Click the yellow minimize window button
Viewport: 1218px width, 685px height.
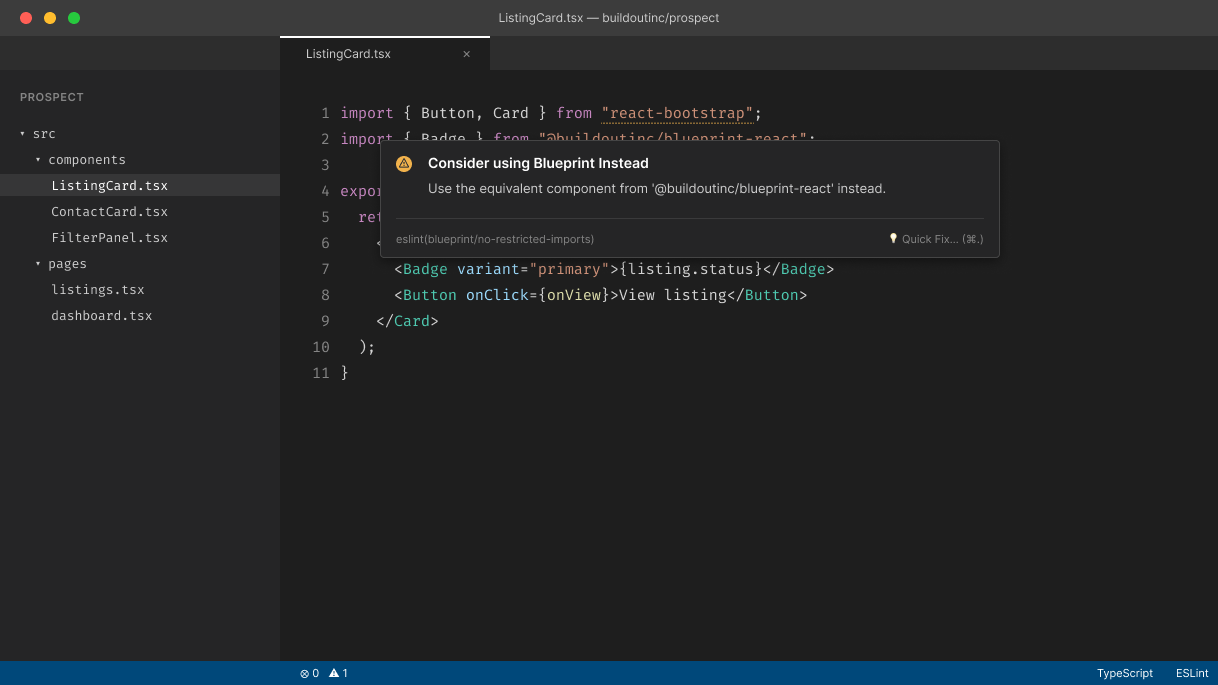(x=50, y=18)
